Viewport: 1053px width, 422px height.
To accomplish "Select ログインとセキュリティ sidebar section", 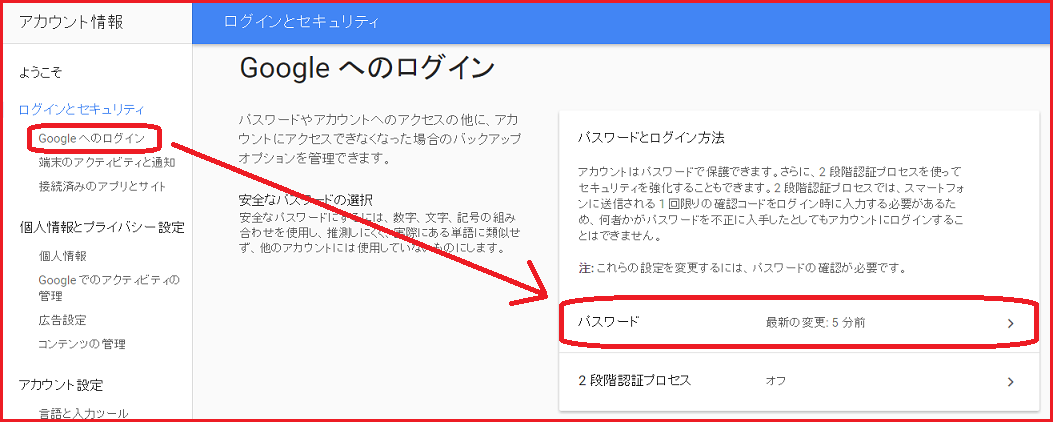I will click(81, 110).
